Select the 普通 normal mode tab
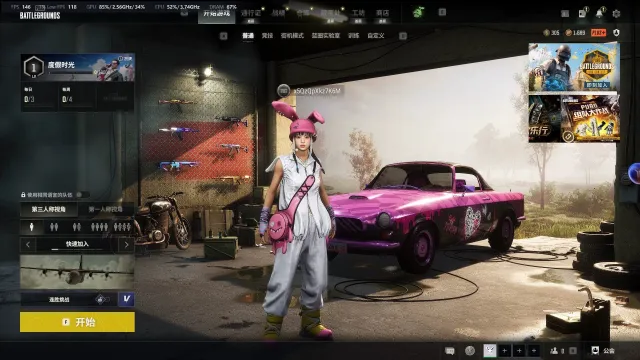This screenshot has width=640, height=360. 248,36
